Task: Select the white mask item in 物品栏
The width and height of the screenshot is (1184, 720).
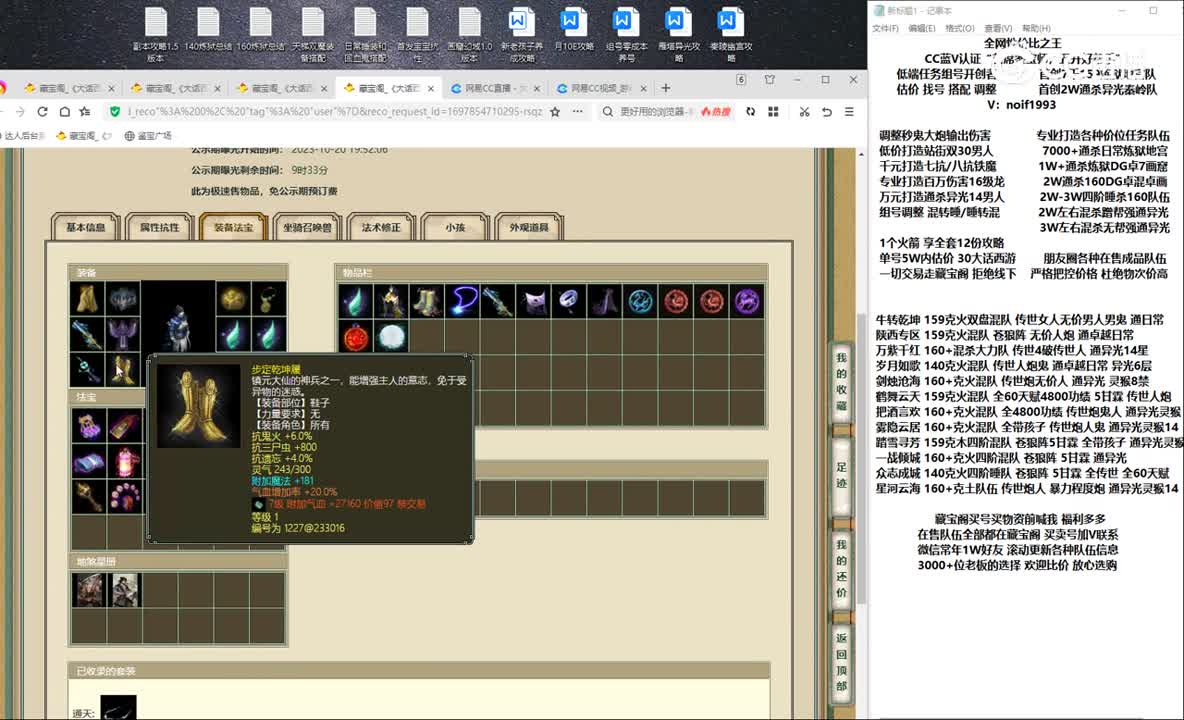Action: tap(533, 301)
